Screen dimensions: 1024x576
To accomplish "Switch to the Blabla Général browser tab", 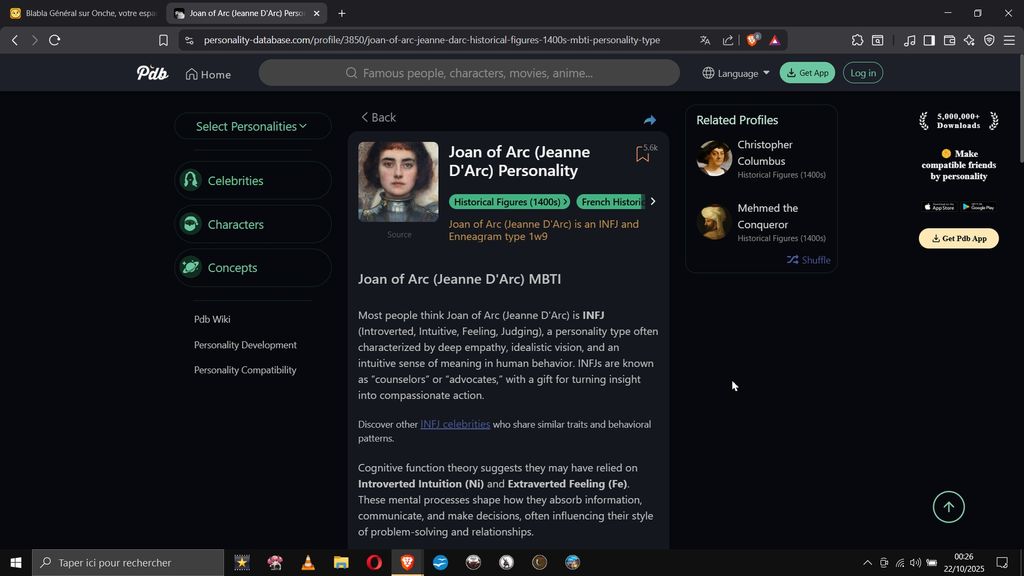I will [x=83, y=13].
